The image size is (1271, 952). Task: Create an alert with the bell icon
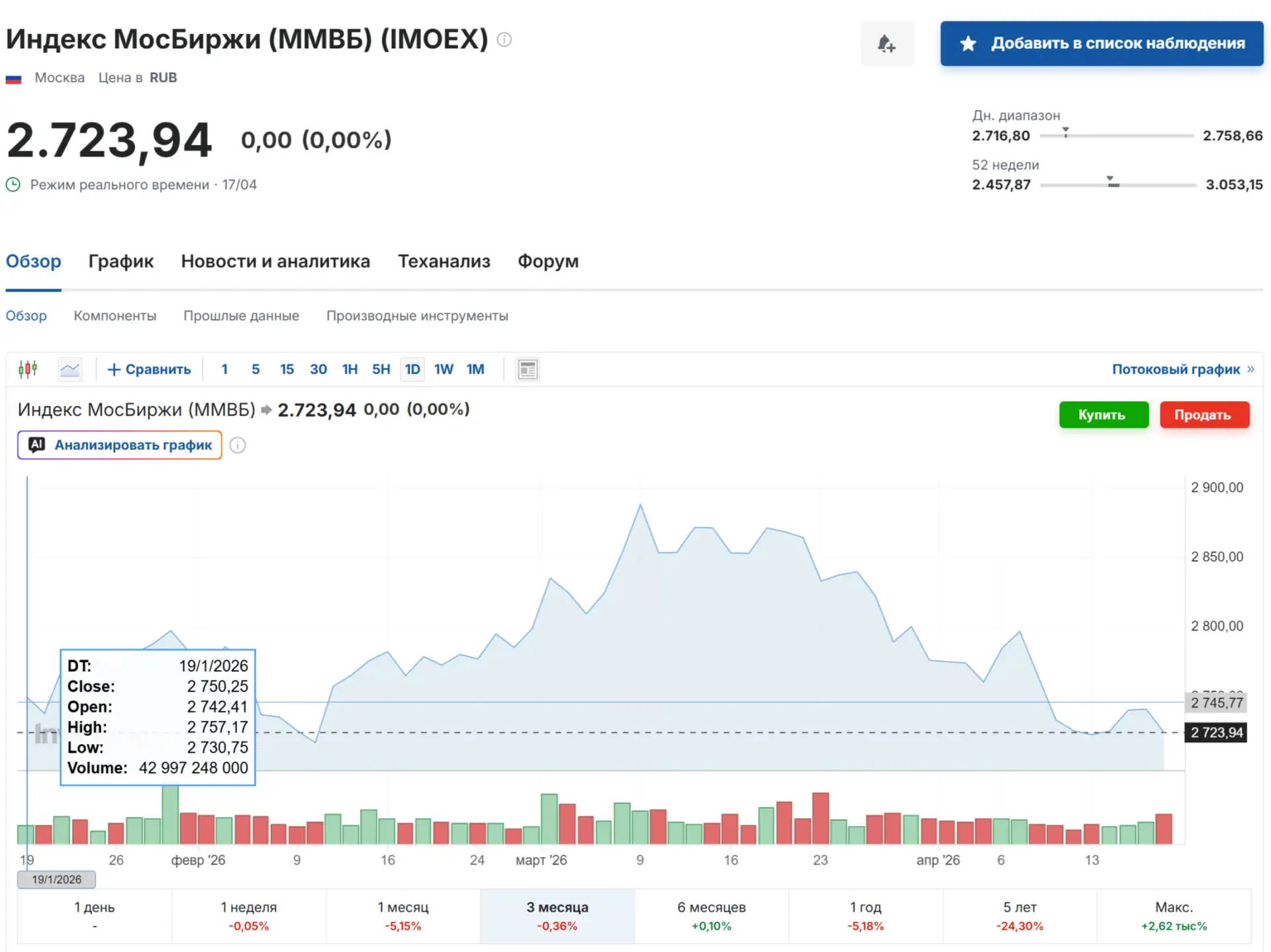pyautogui.click(x=886, y=44)
